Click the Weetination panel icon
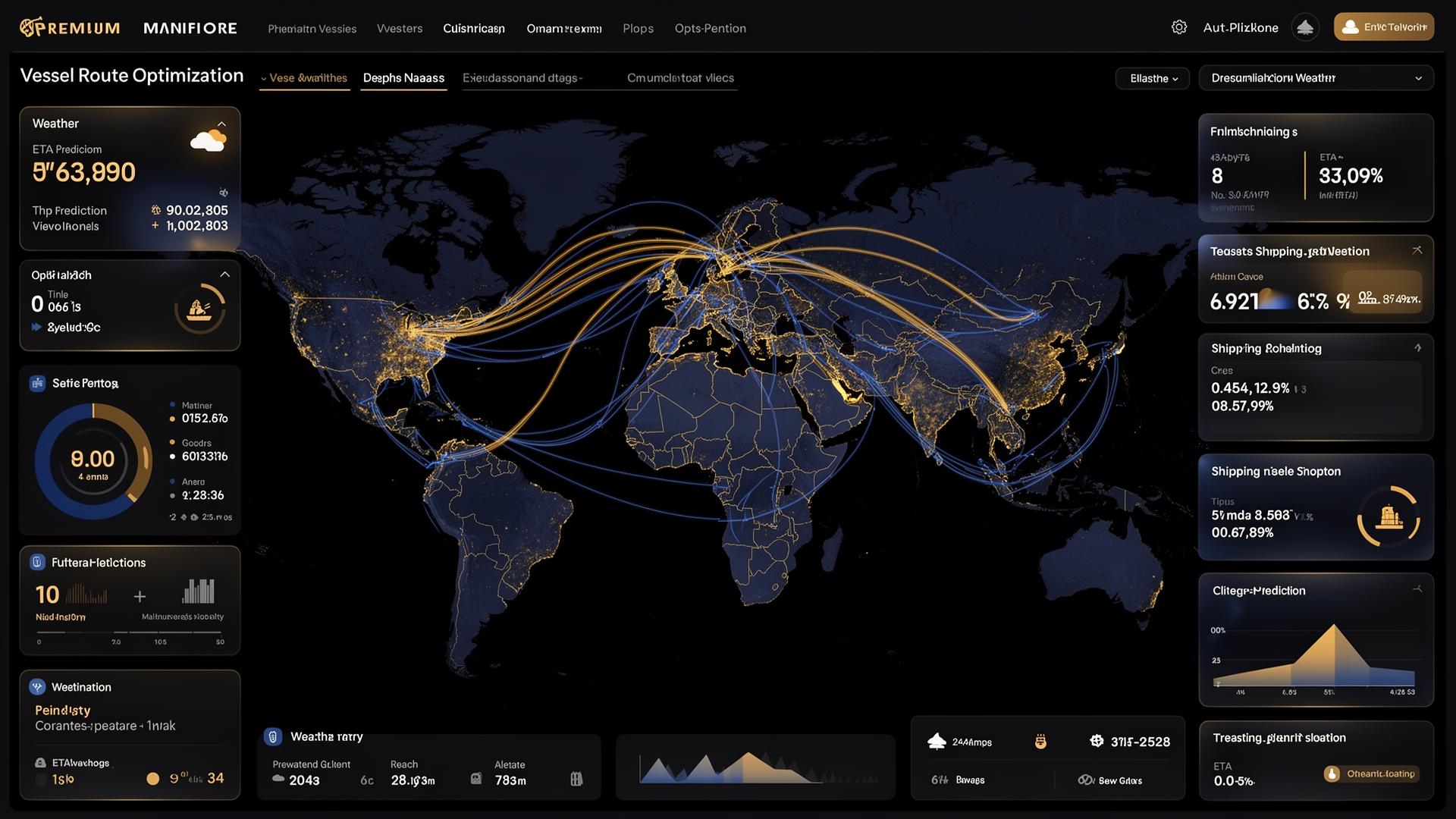The height and width of the screenshot is (819, 1456). [37, 687]
